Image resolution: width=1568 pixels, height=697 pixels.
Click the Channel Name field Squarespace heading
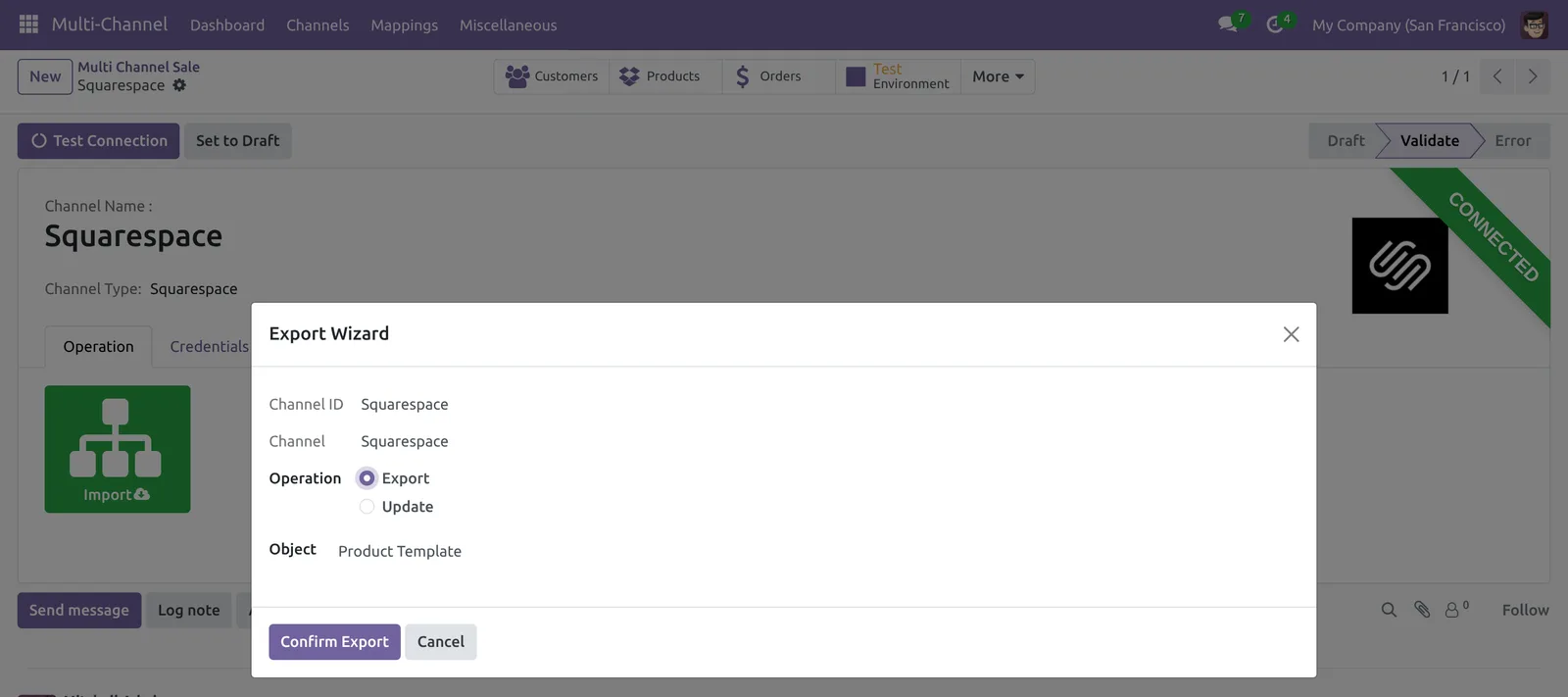[x=133, y=236]
